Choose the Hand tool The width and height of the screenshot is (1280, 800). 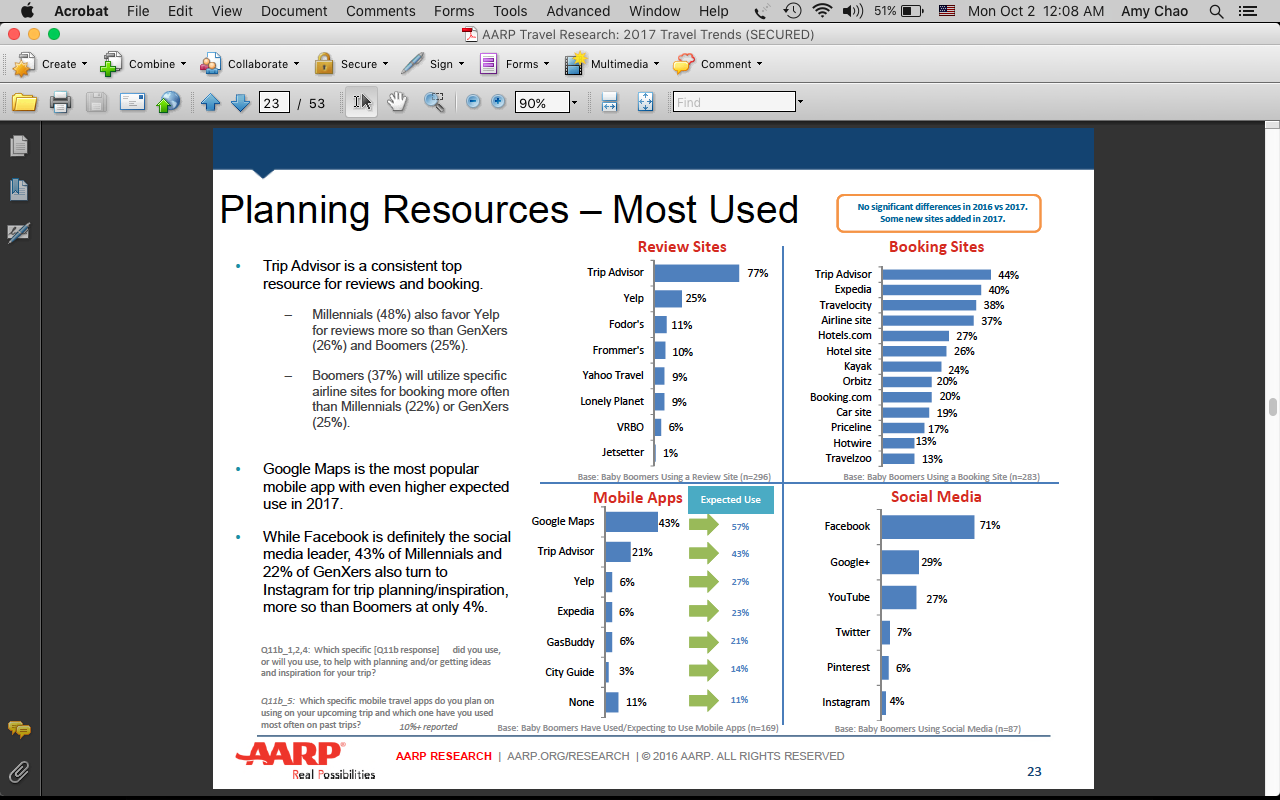tap(397, 102)
